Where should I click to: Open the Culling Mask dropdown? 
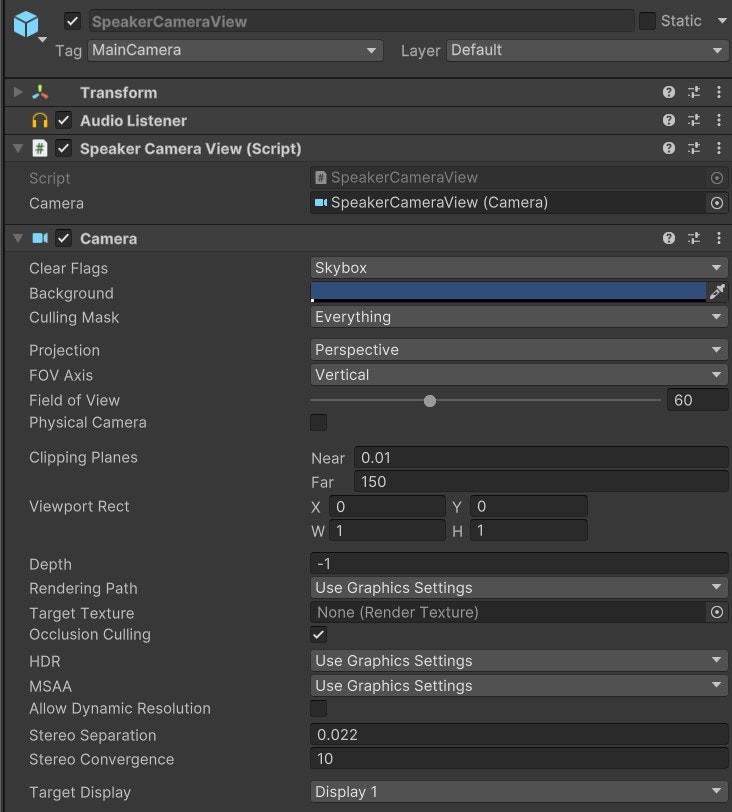tap(519, 317)
